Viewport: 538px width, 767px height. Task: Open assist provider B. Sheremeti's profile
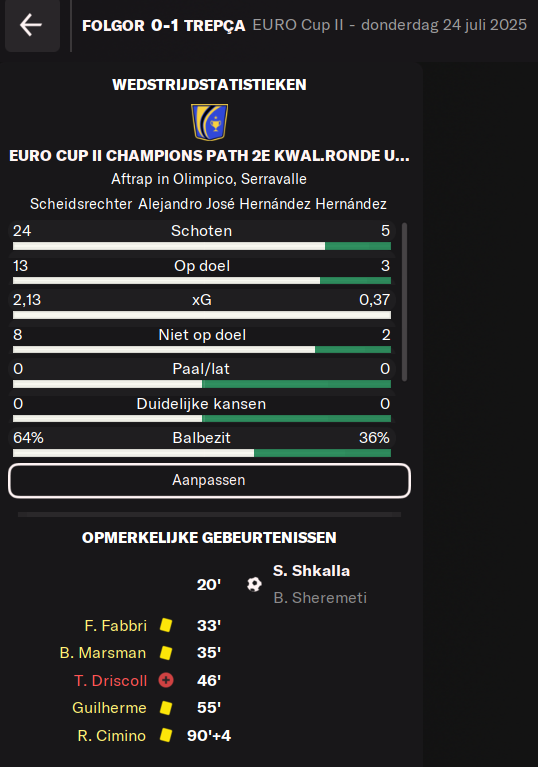pyautogui.click(x=320, y=598)
